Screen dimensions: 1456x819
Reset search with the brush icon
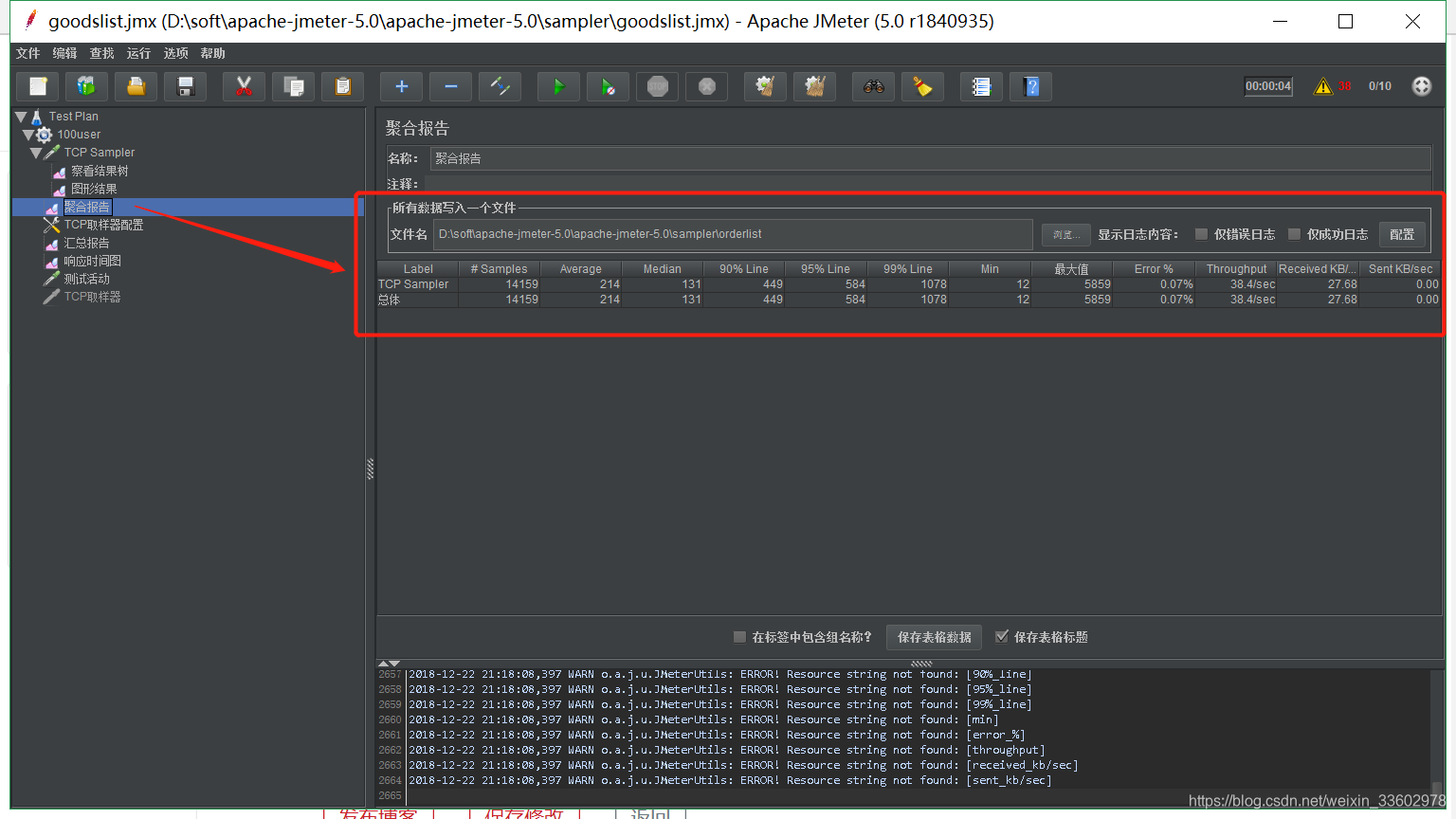point(923,86)
